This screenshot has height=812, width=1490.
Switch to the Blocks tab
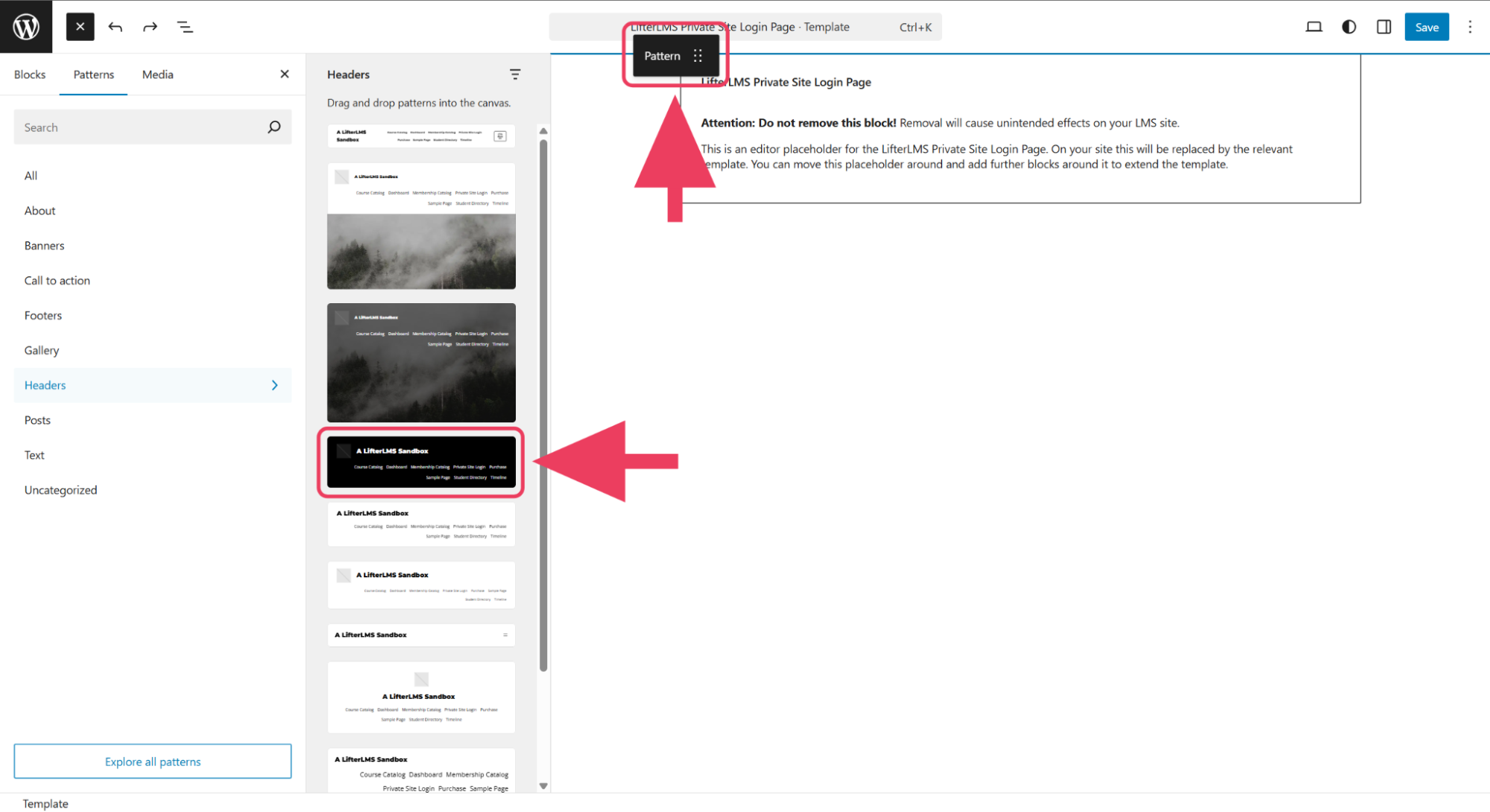point(30,74)
